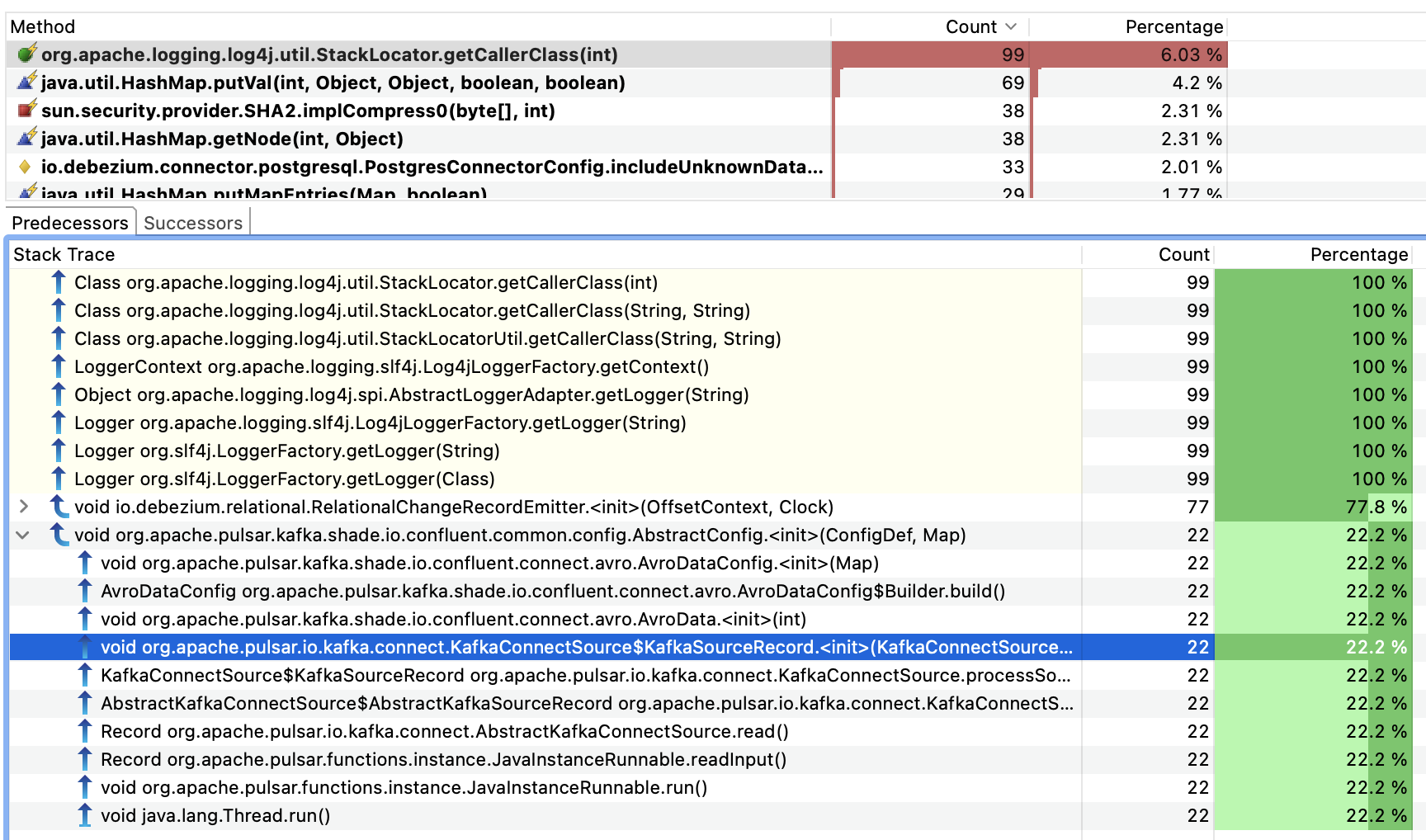Click arrow icon beside AbstractKafkaSourceRecord frame
Viewport: 1426px width, 840px height.
84,703
